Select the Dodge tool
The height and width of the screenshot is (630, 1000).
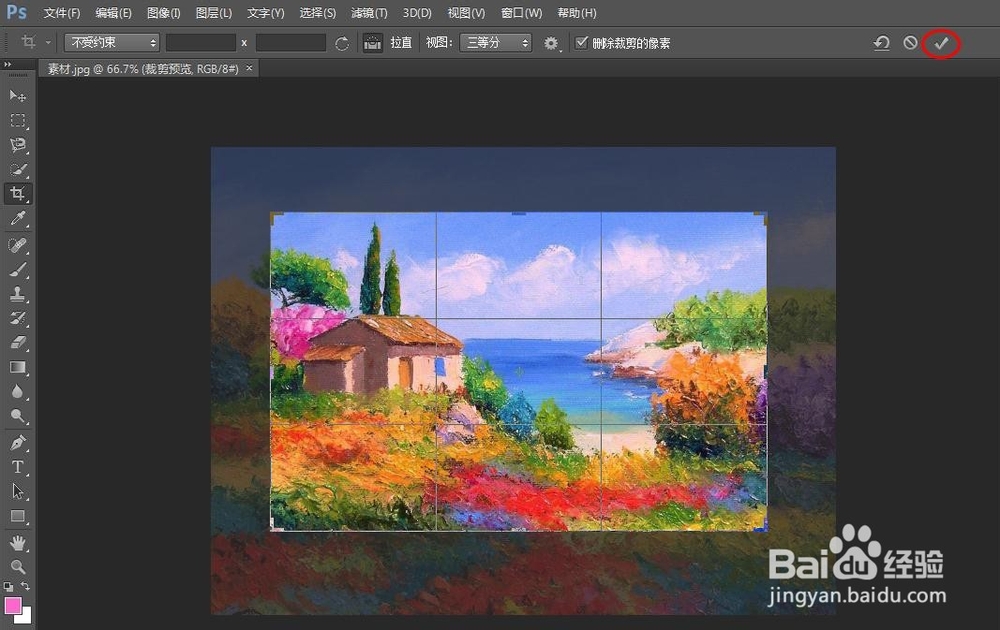[x=17, y=416]
